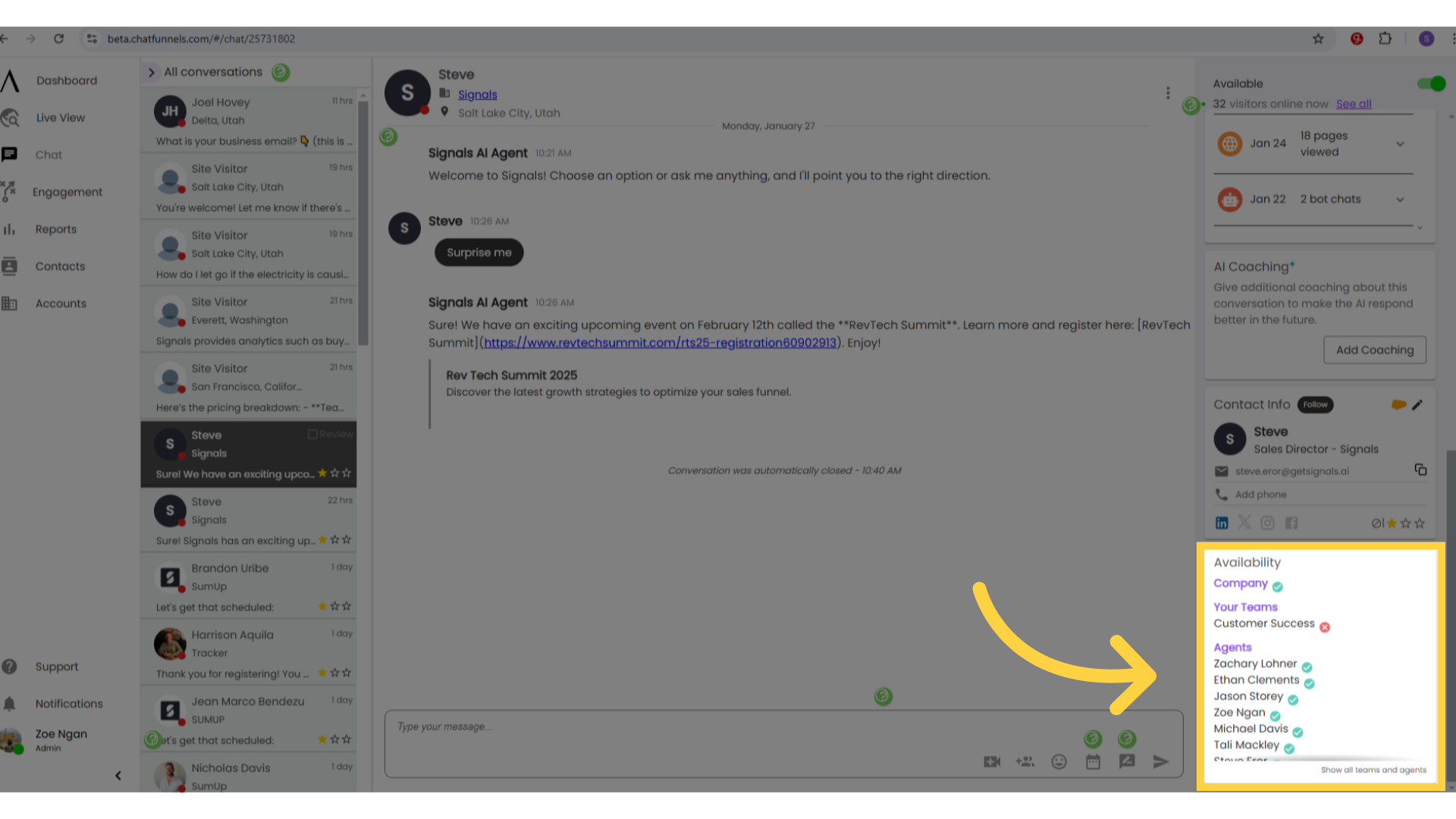Click the message input field
The image size is (1456, 819).
(x=785, y=726)
